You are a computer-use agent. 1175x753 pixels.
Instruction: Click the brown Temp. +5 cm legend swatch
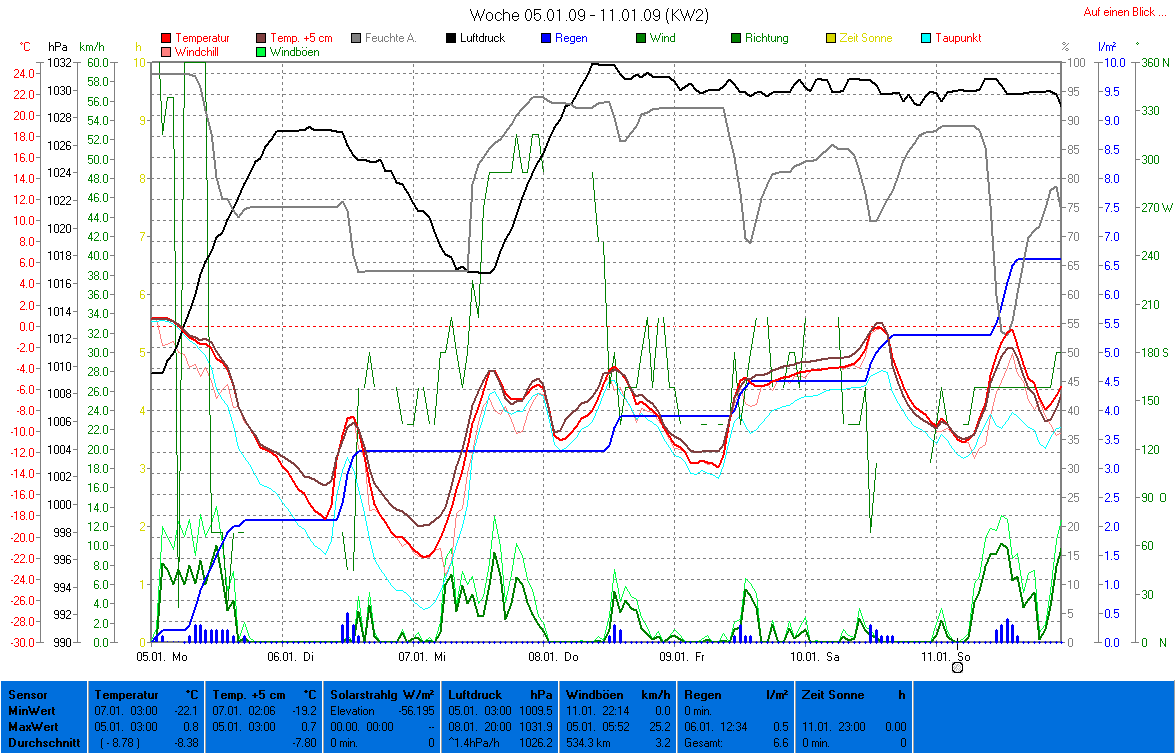coord(262,38)
